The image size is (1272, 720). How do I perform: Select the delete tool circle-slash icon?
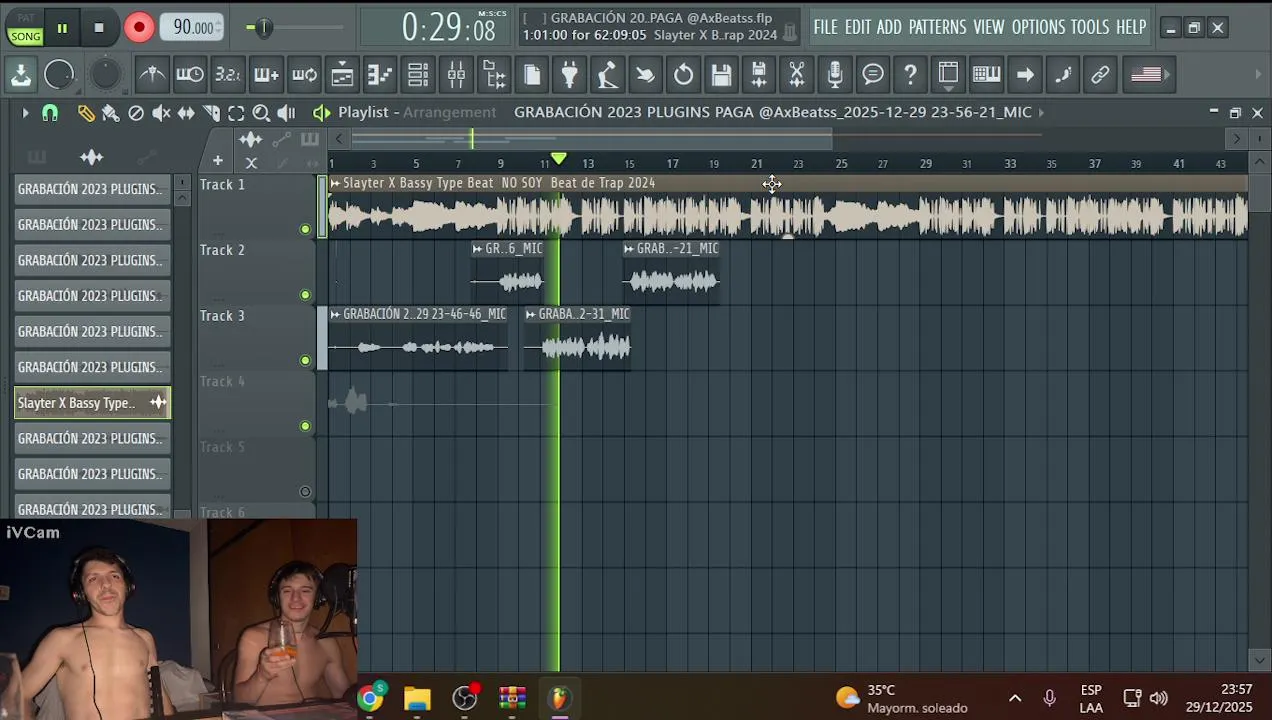pyautogui.click(x=136, y=113)
